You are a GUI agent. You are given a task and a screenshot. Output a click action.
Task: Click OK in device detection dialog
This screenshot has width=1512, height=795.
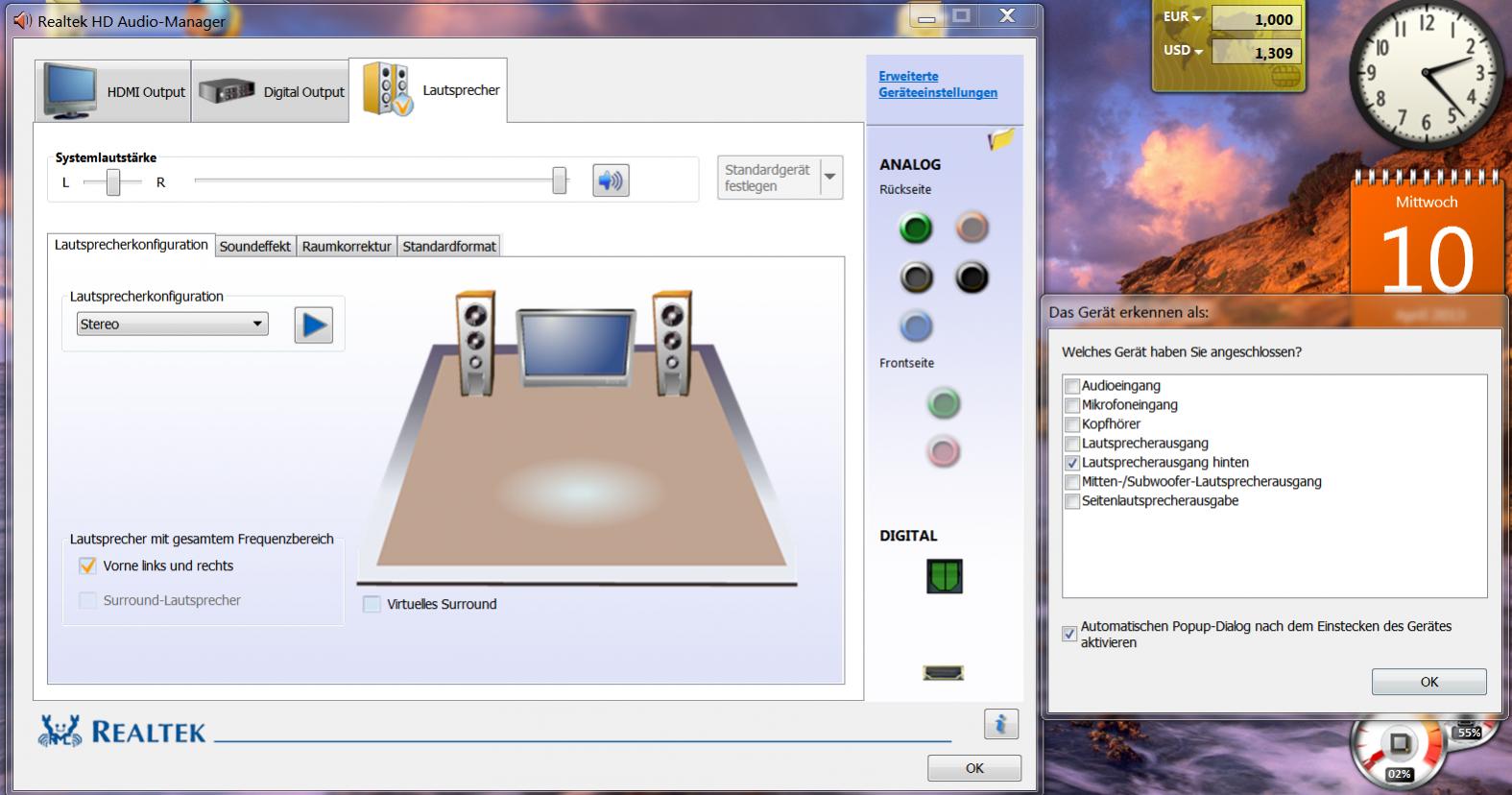tap(1429, 682)
